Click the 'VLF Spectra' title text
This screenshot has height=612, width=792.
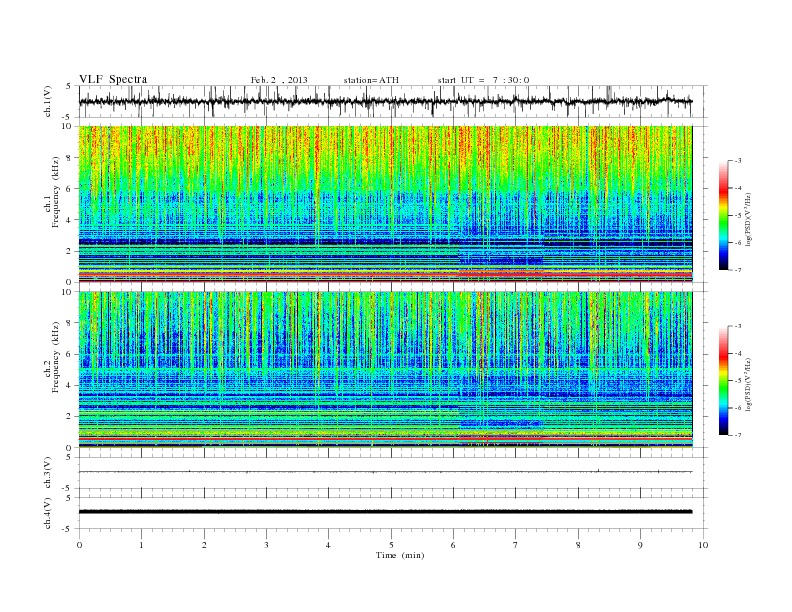coord(113,79)
